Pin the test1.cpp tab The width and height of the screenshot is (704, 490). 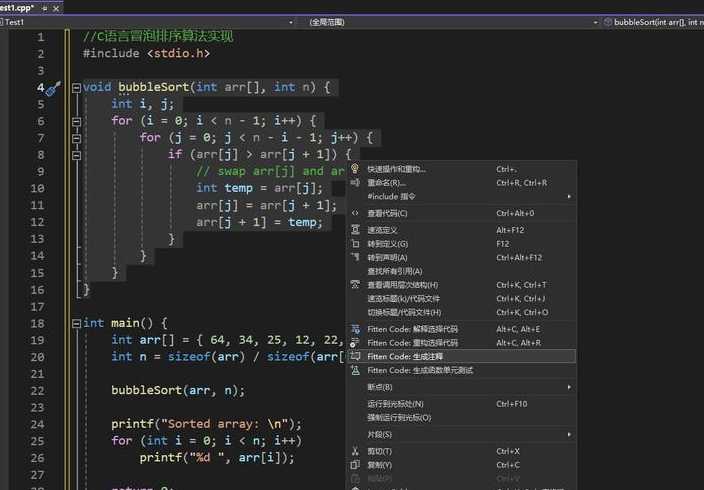click(44, 8)
